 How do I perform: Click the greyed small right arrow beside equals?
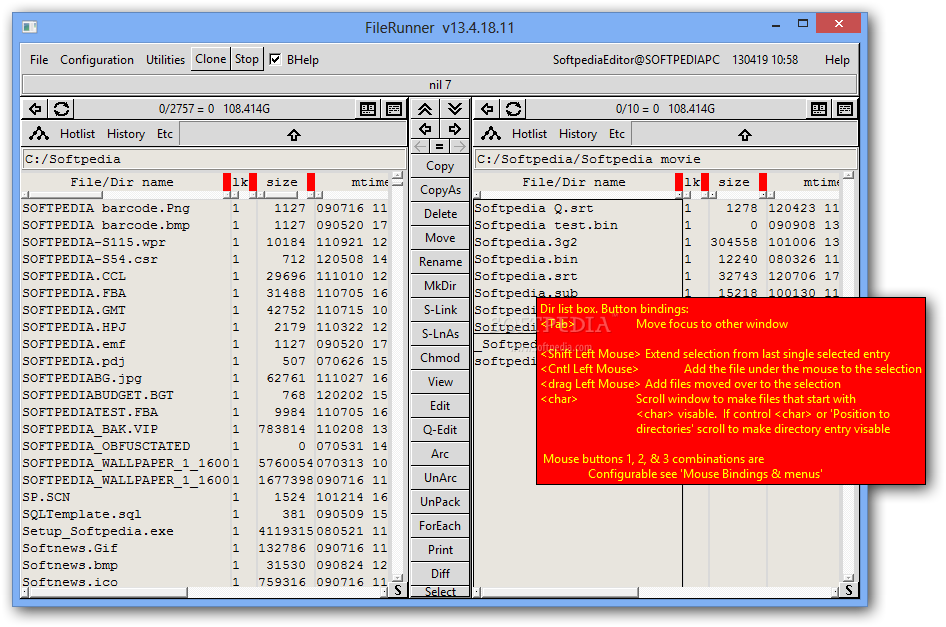pyautogui.click(x=460, y=147)
